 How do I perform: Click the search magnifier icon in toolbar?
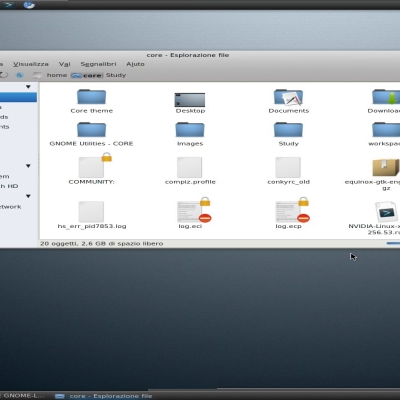(20, 75)
